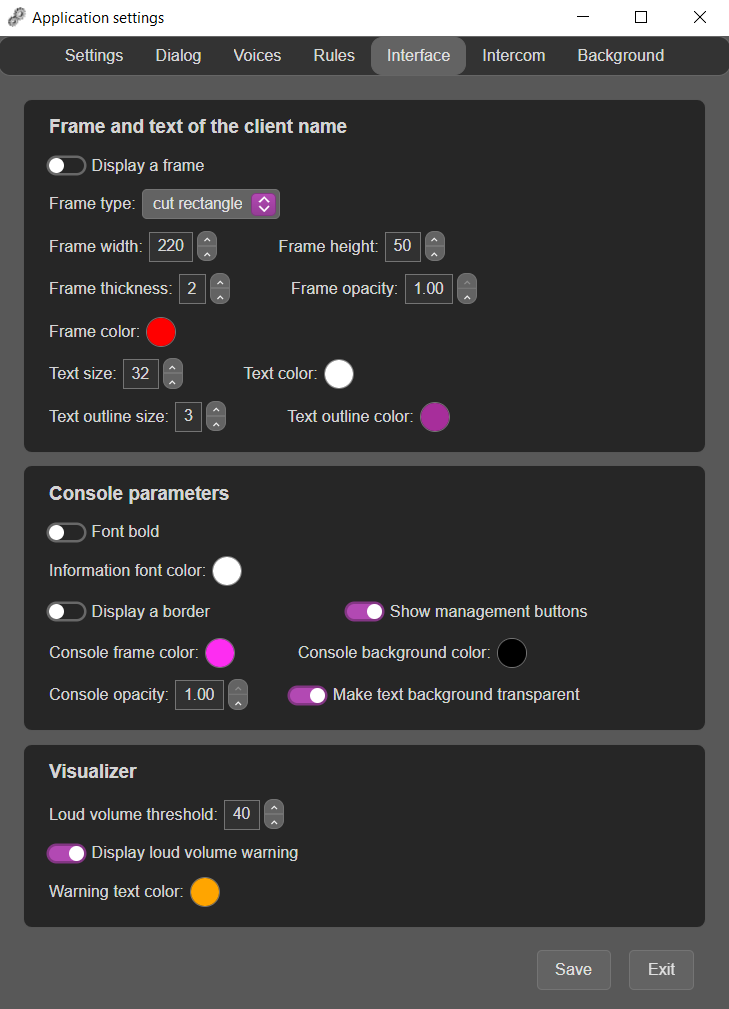Decrease Text size with the down arrow
Image resolution: width=729 pixels, height=1009 pixels.
tap(172, 382)
